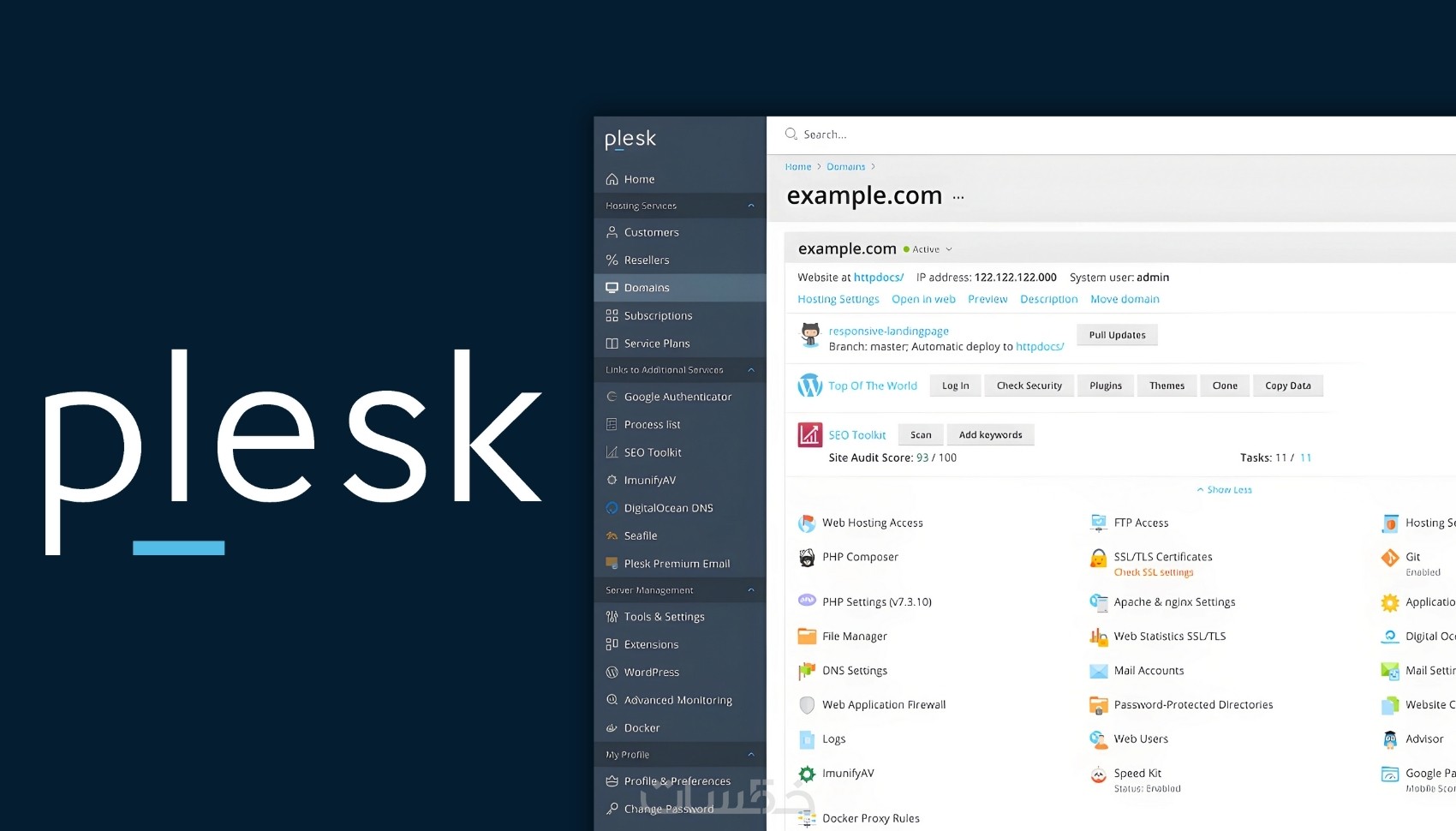The image size is (1456, 831).
Task: Click the Pull Updates button
Action: coord(1117,335)
